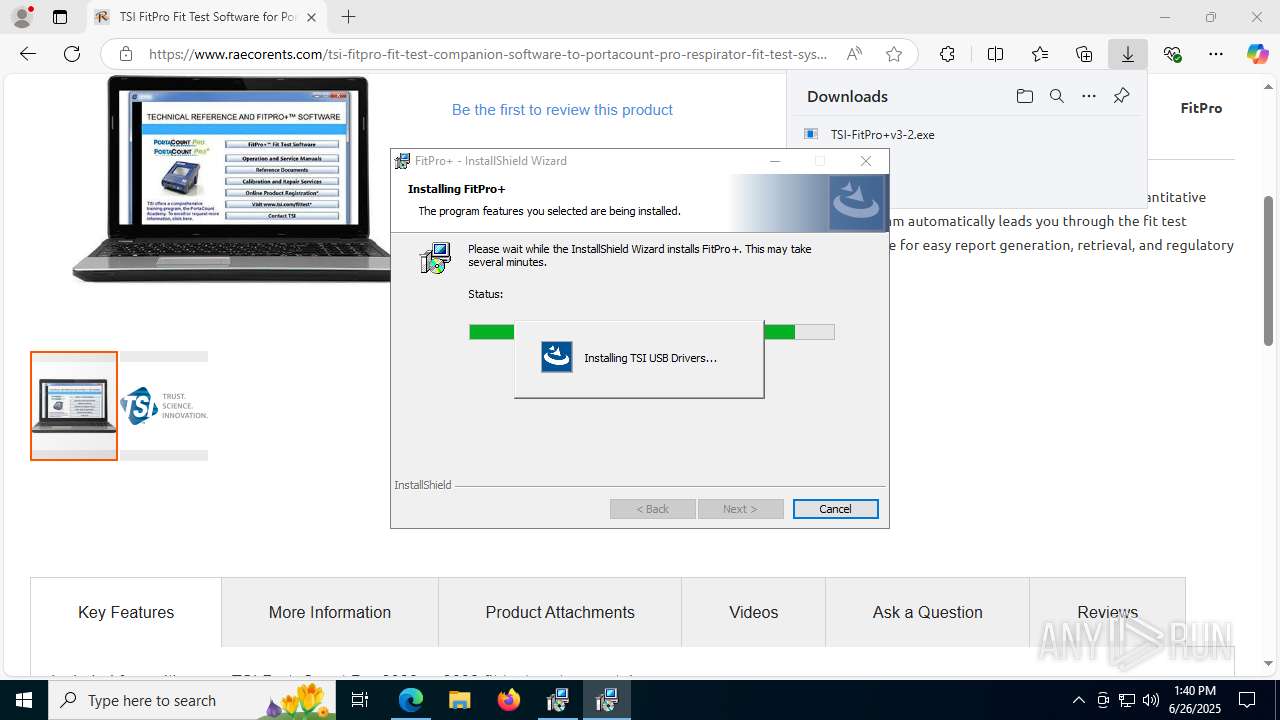Cancel the FitPro+ installation
The width and height of the screenshot is (1280, 720).
click(835, 509)
